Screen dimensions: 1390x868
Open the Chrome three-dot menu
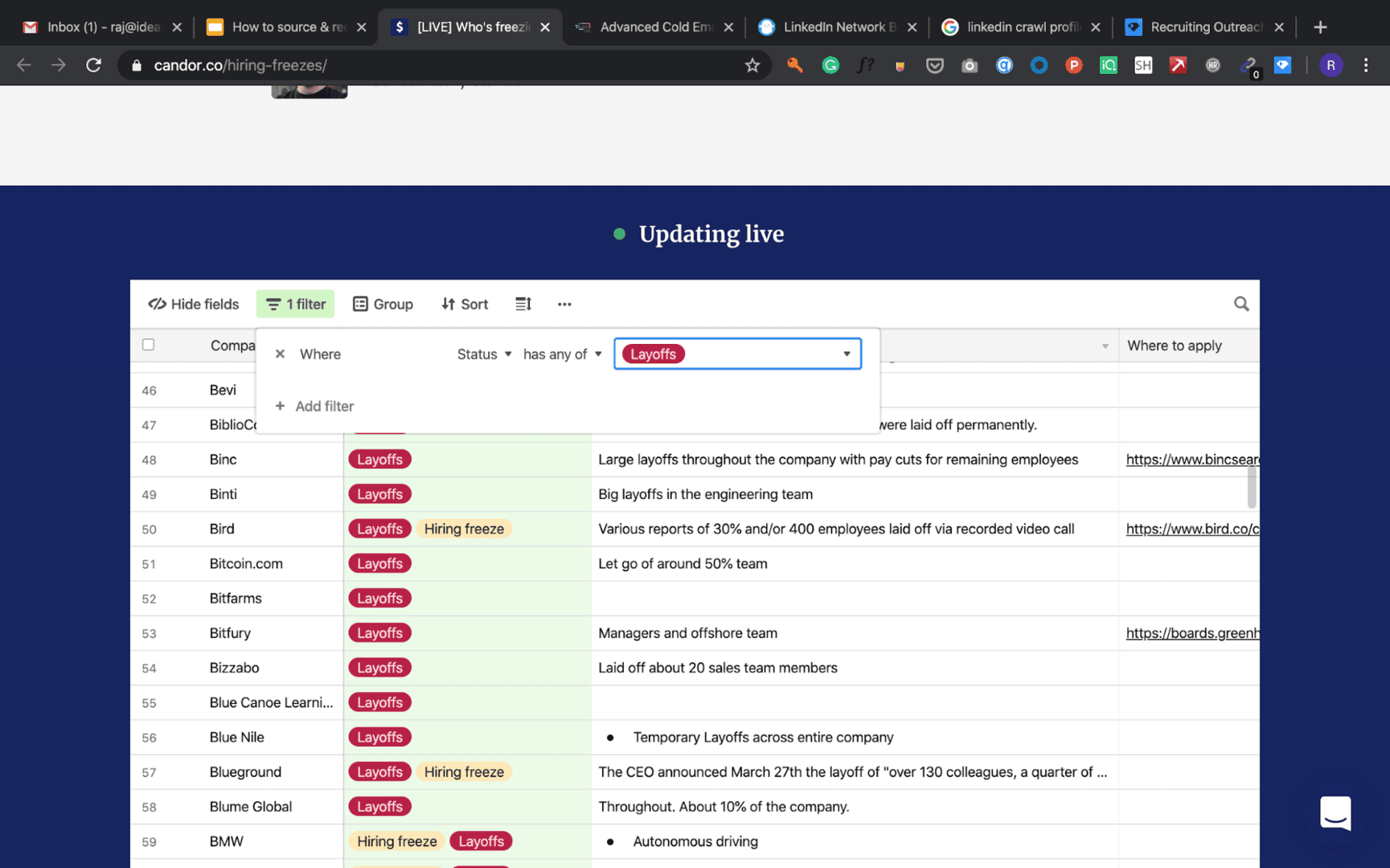click(1366, 65)
